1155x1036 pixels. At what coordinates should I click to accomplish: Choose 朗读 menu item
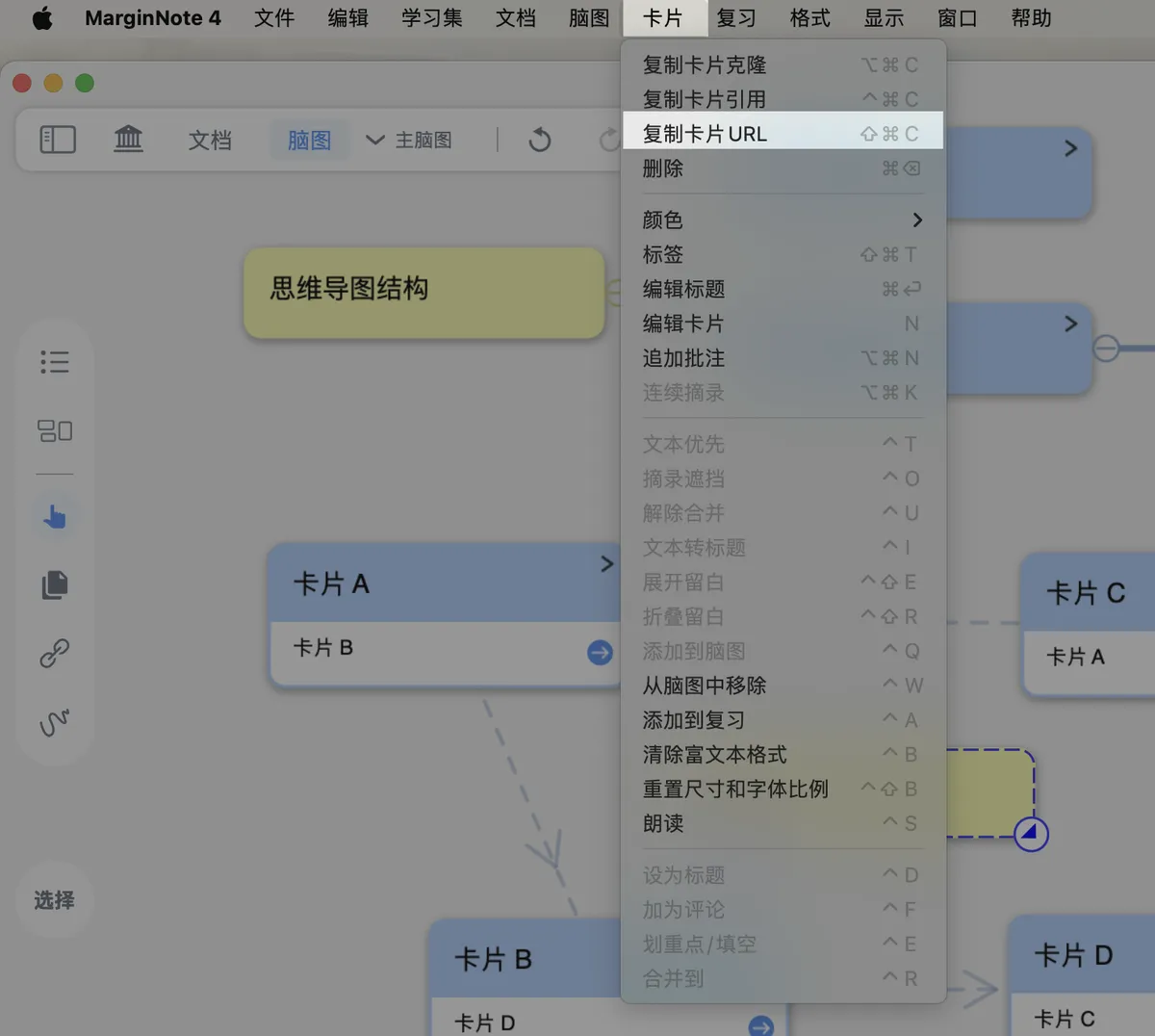[x=783, y=823]
